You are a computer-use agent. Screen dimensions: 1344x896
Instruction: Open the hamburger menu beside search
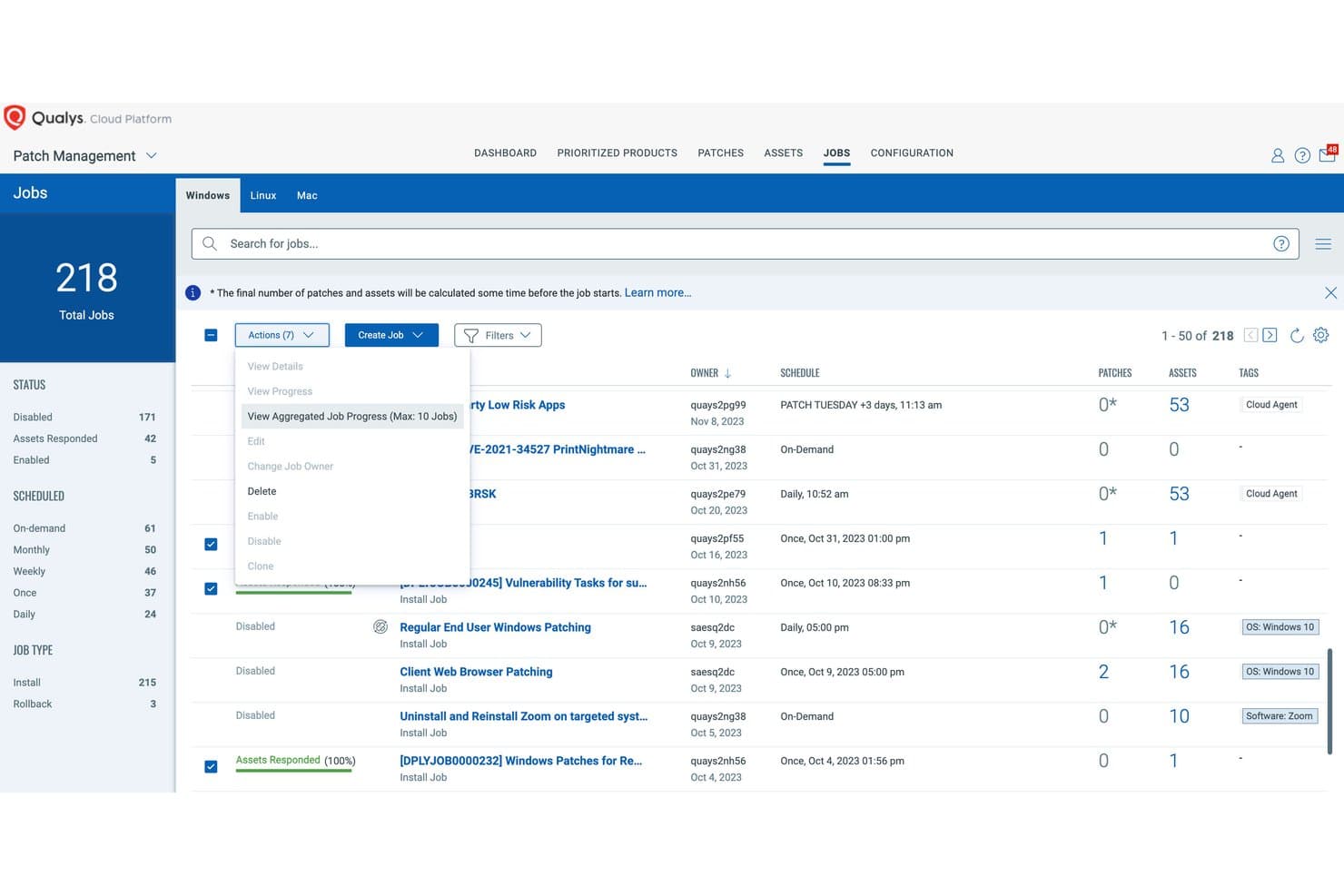[1323, 243]
